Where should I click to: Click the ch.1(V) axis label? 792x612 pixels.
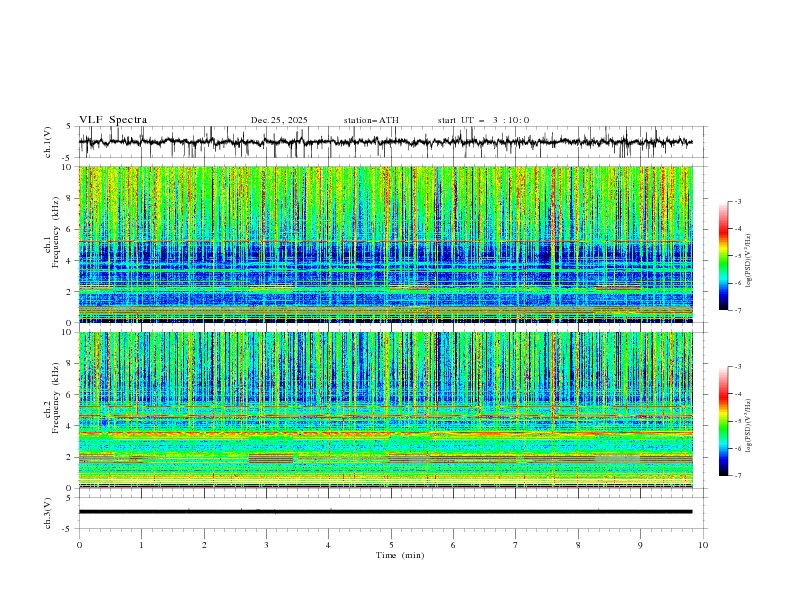point(49,142)
